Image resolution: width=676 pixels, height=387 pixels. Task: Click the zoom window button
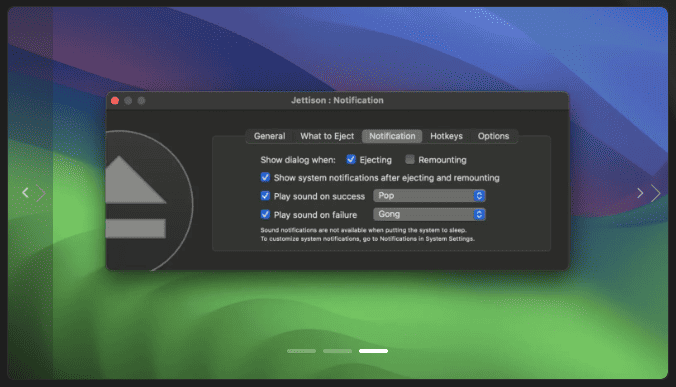click(x=141, y=101)
